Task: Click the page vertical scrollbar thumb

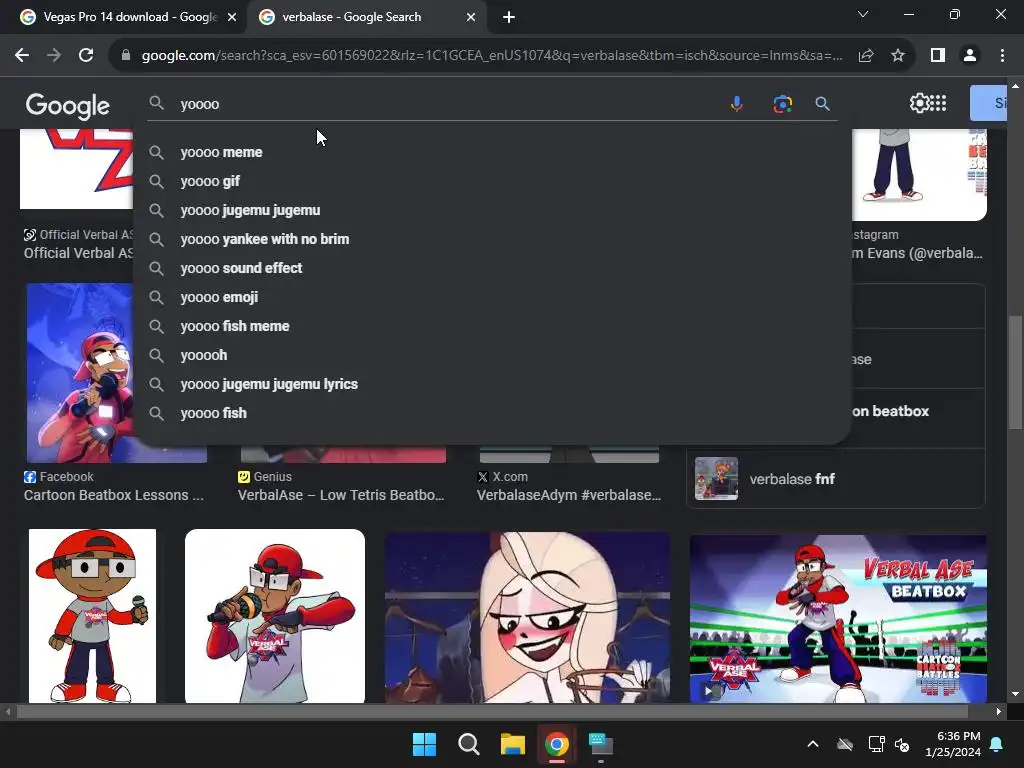Action: (1015, 372)
